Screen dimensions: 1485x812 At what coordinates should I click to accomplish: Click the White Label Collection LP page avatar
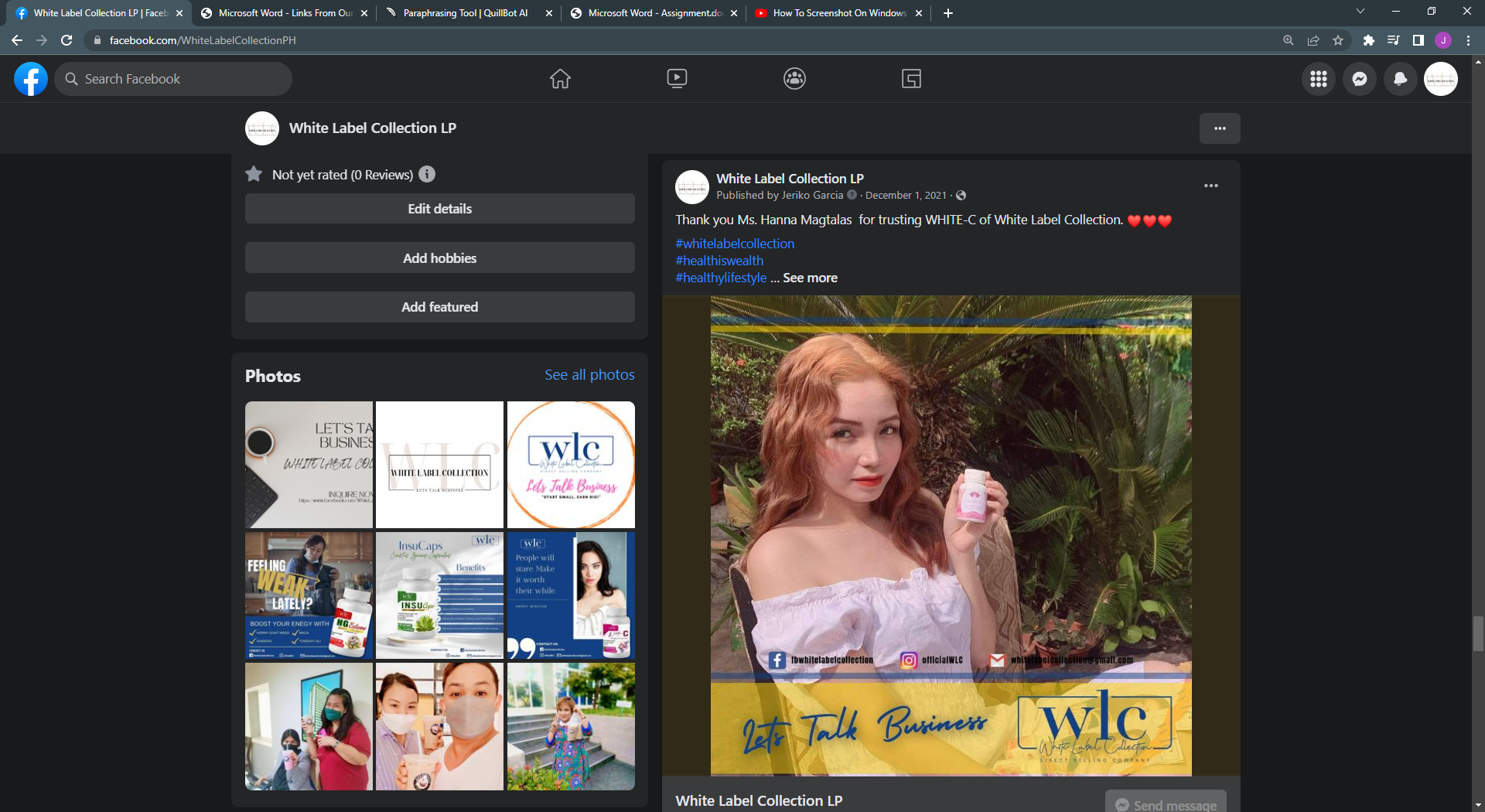[x=262, y=128]
